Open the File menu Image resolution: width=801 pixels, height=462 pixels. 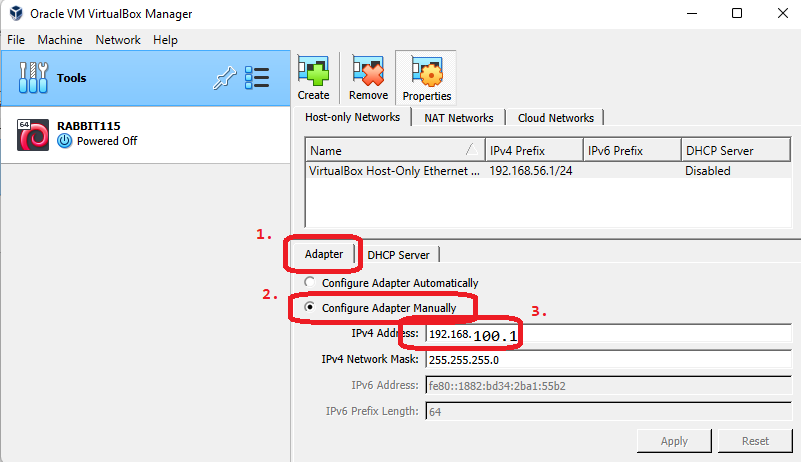click(16, 40)
